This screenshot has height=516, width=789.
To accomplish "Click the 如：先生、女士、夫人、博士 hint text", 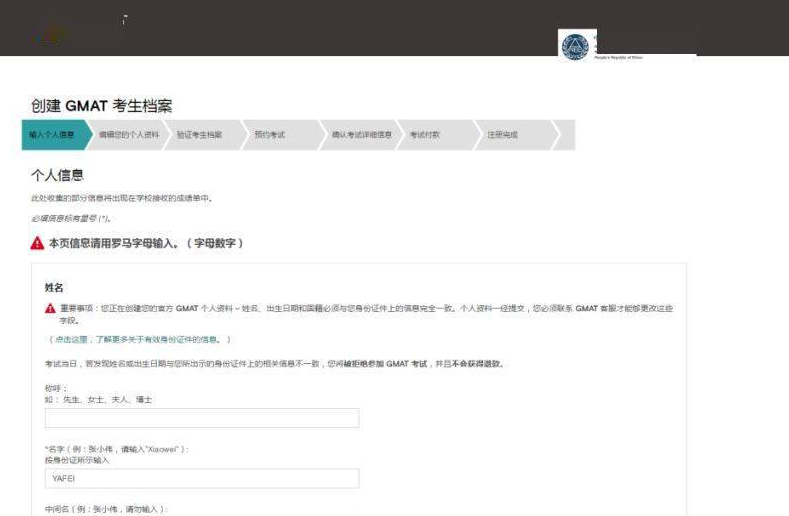I will 98,399.
